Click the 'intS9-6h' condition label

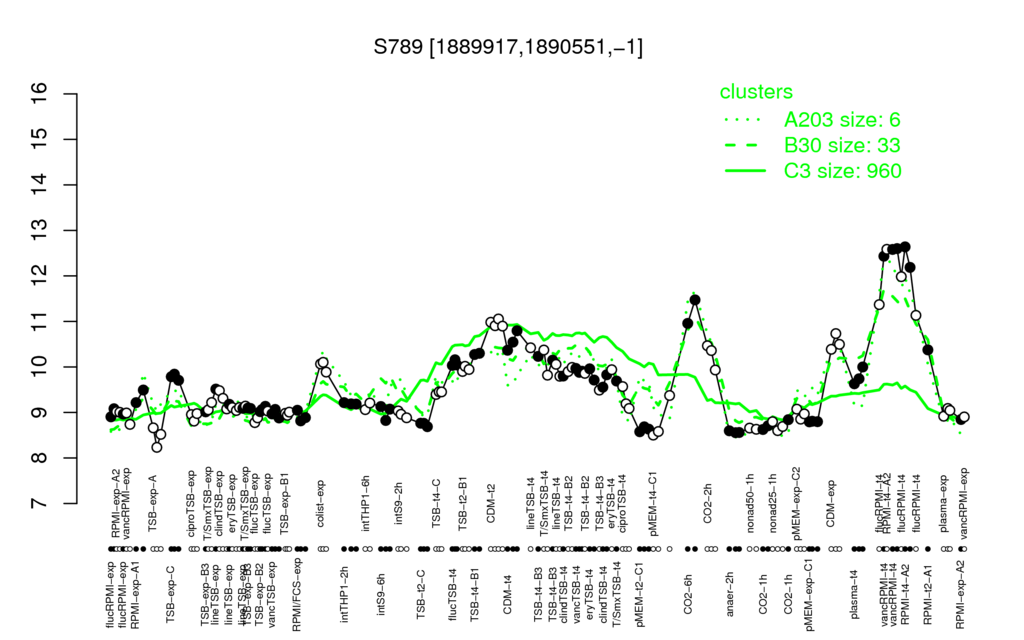coord(382,595)
